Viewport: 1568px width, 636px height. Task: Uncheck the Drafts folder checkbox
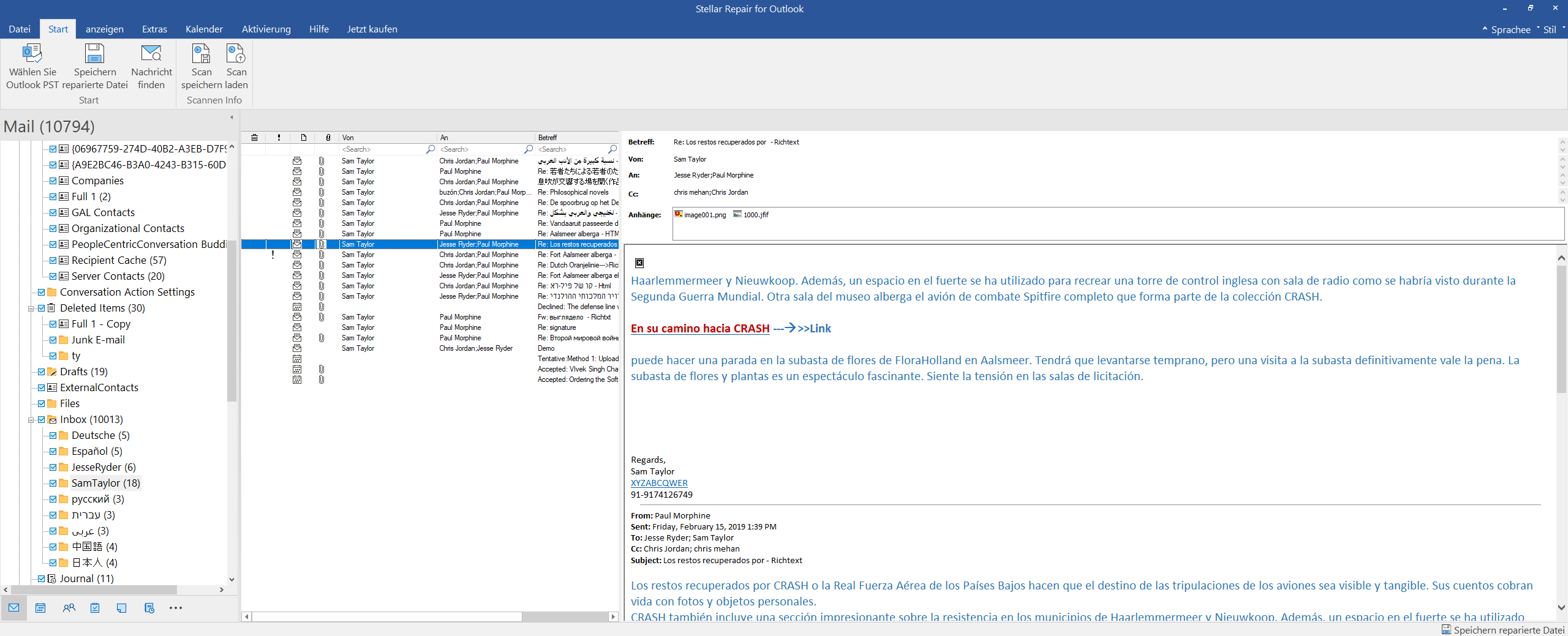(x=42, y=372)
